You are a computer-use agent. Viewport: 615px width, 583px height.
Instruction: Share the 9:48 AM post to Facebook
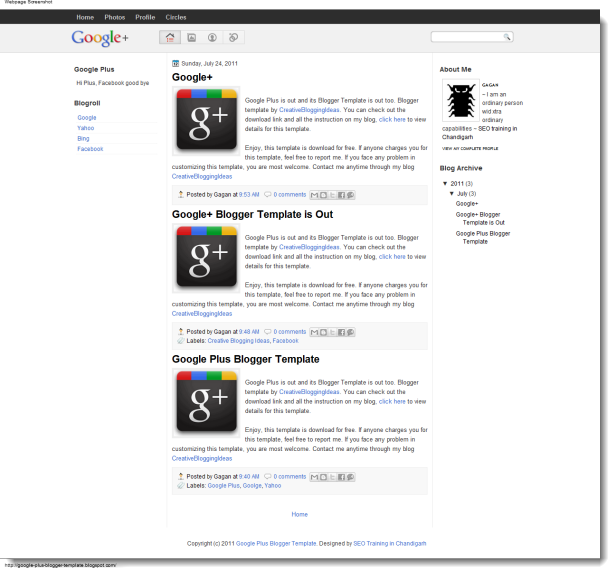(x=341, y=332)
